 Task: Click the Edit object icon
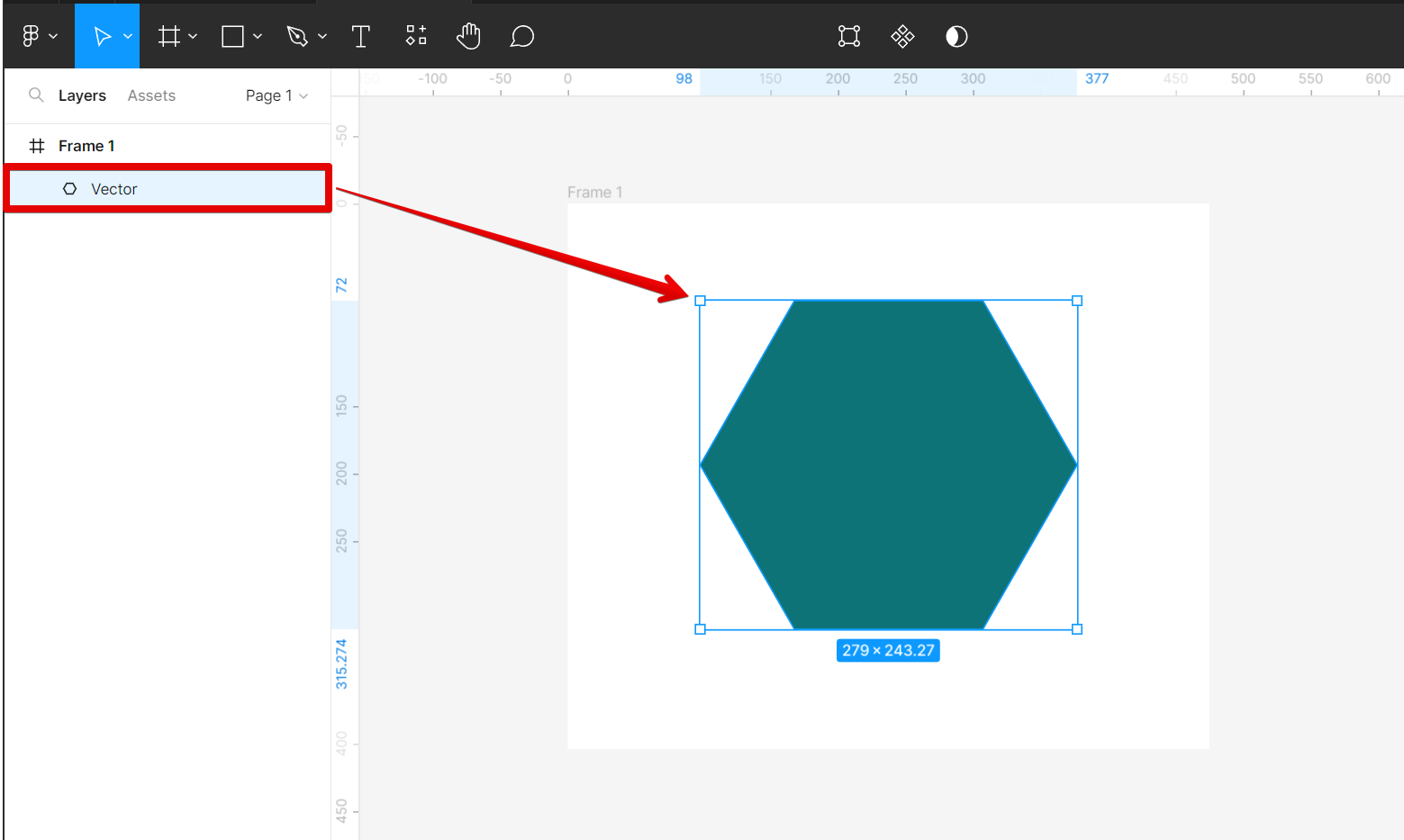848,36
